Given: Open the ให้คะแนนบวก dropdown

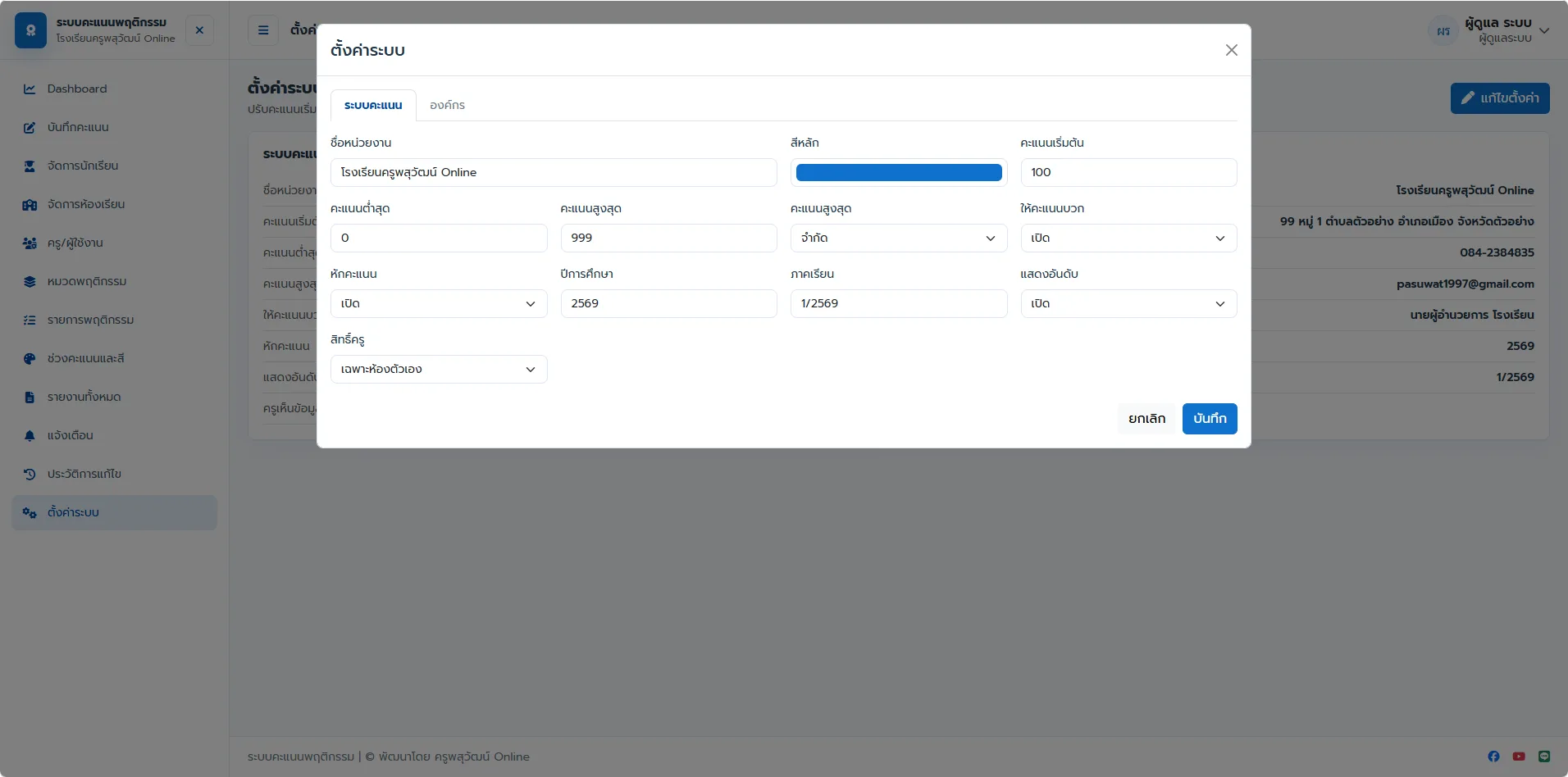Looking at the screenshot, I should tap(1128, 238).
